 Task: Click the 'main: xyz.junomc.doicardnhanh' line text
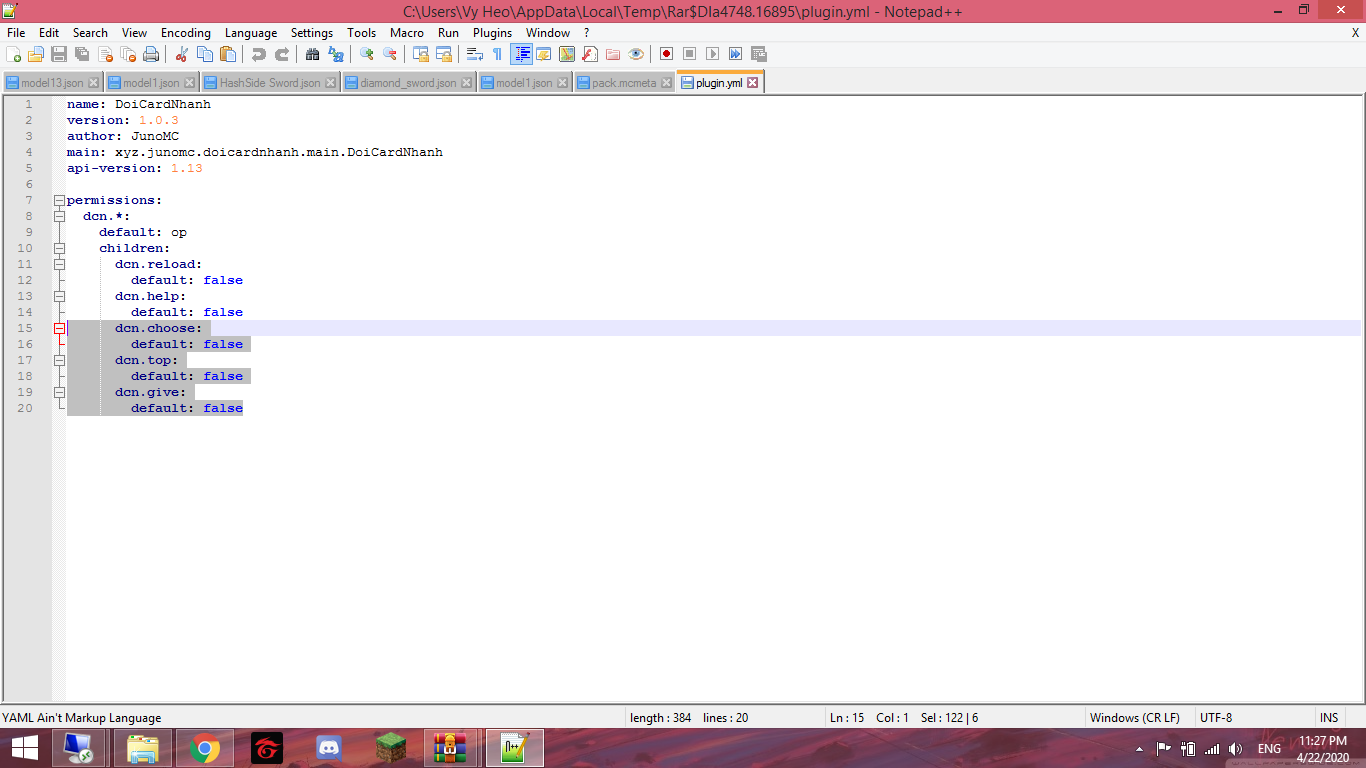pyautogui.click(x=255, y=152)
